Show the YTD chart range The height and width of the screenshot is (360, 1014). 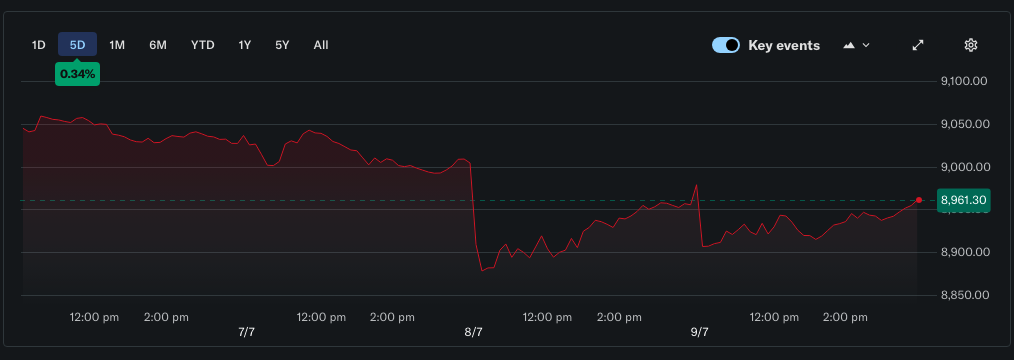[202, 45]
